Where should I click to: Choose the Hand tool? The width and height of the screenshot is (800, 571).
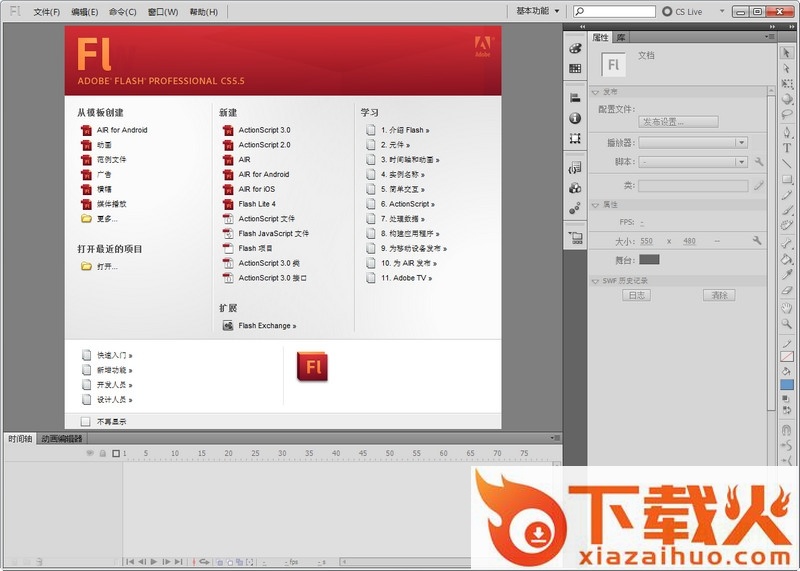(x=787, y=308)
